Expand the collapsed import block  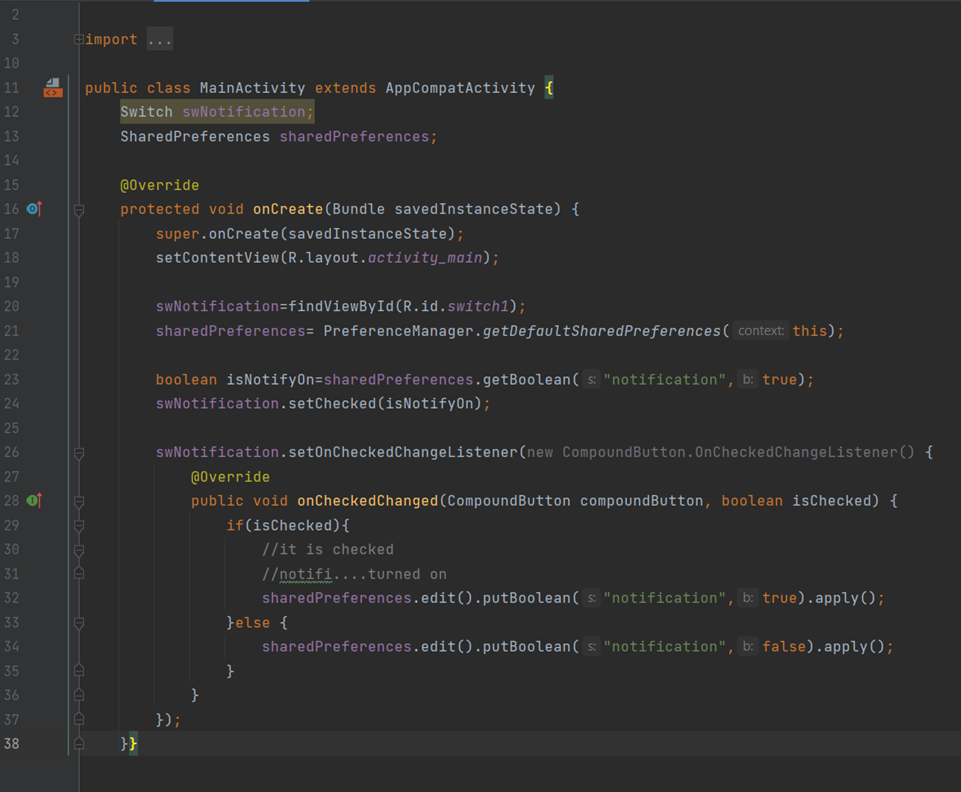(78, 40)
